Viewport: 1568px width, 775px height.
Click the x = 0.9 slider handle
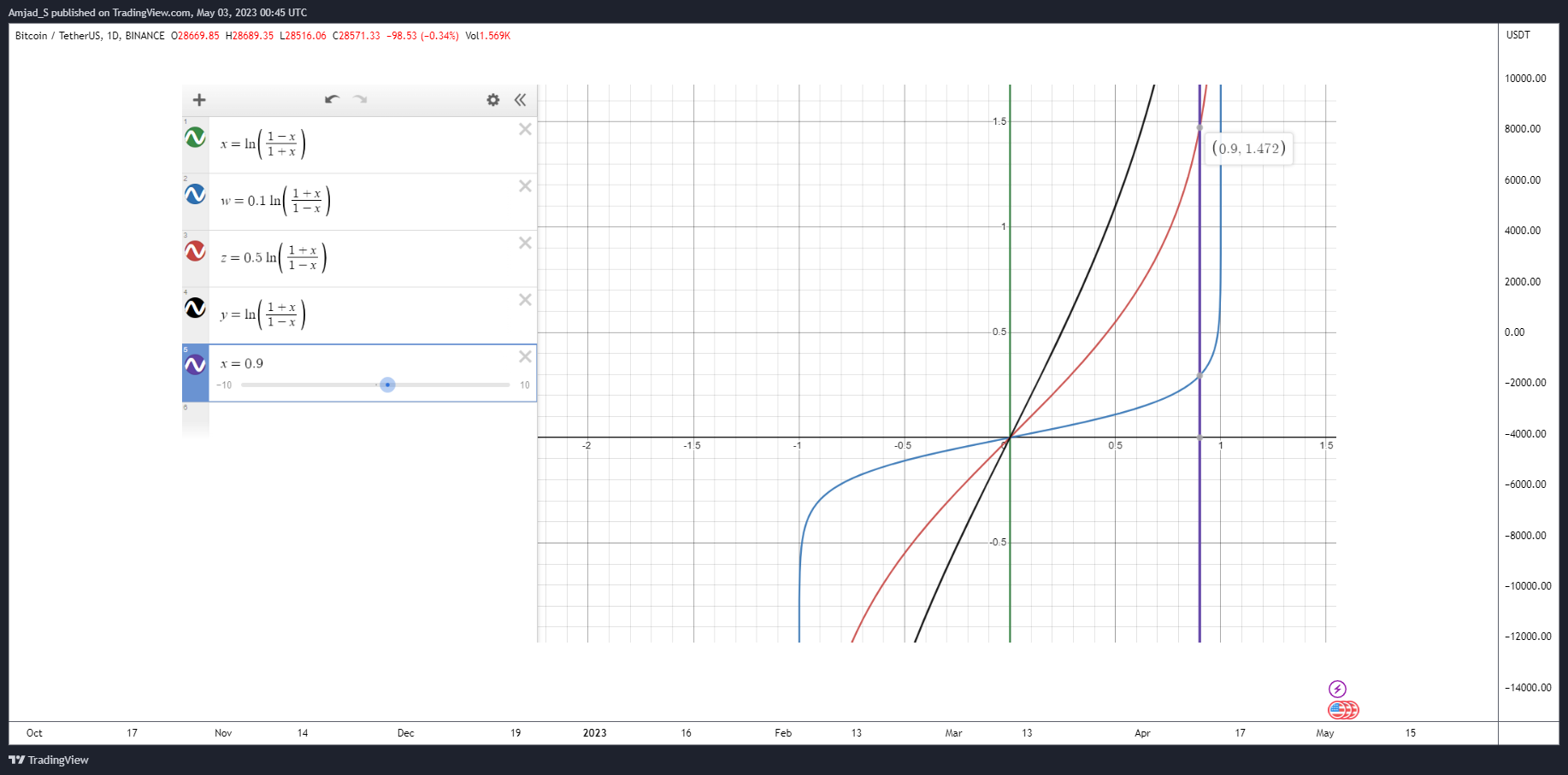pyautogui.click(x=387, y=385)
